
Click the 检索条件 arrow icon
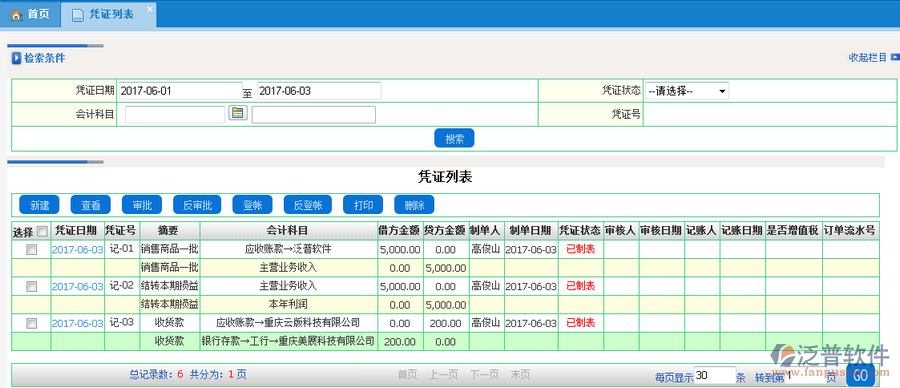pos(17,58)
